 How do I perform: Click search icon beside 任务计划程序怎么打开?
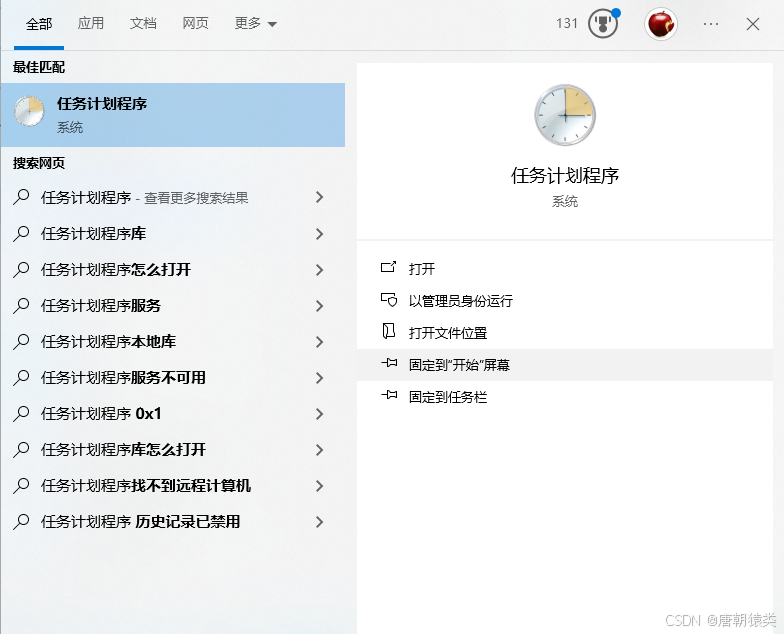pos(21,270)
